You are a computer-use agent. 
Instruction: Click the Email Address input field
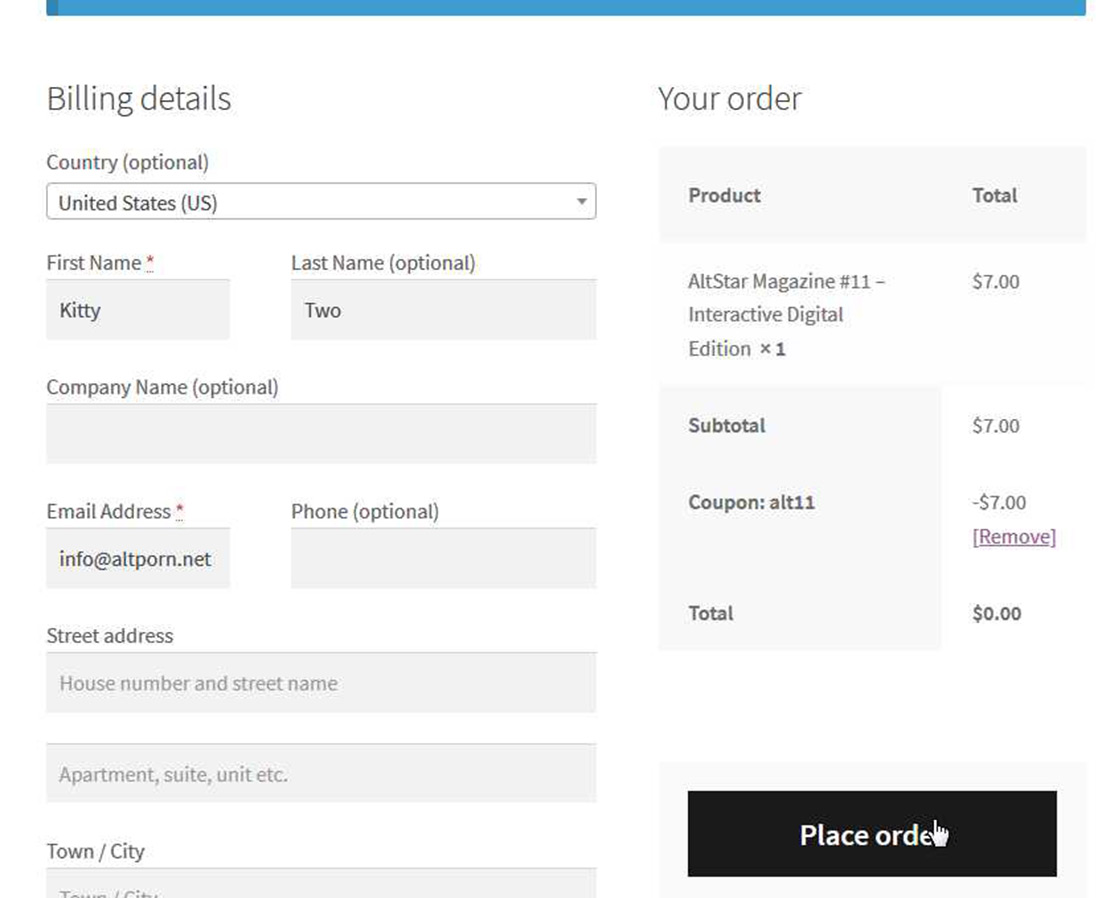click(x=138, y=559)
